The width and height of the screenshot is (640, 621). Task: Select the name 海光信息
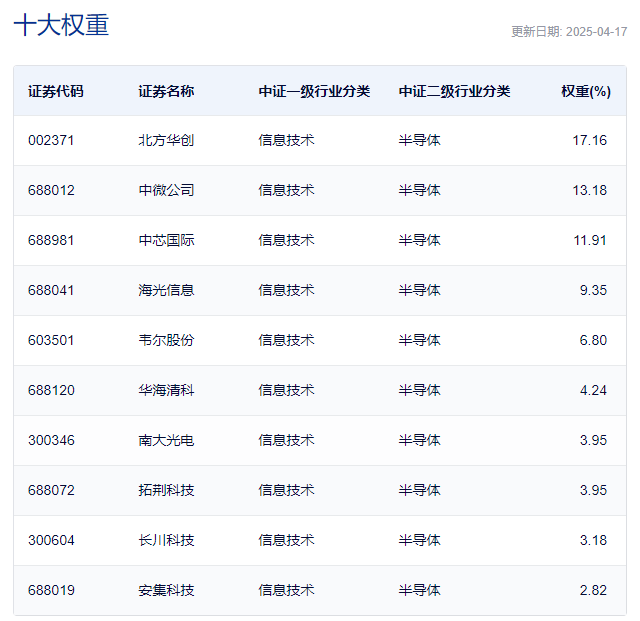pos(166,290)
